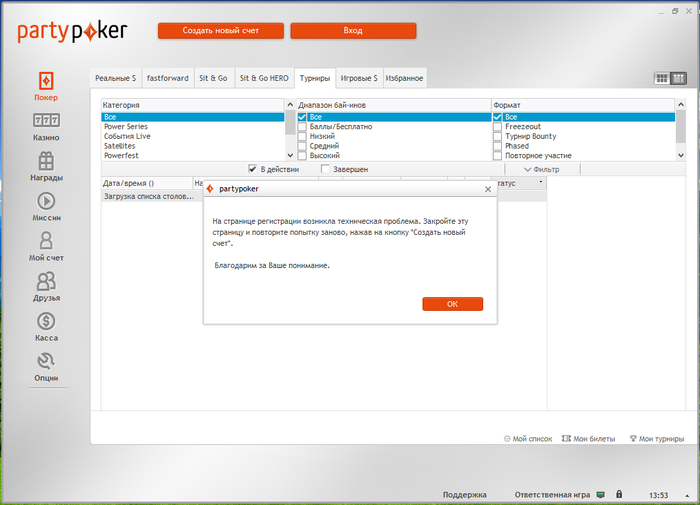Screen dimensions: 700x505
Task: Switch to Избранное tab
Action: point(404,78)
